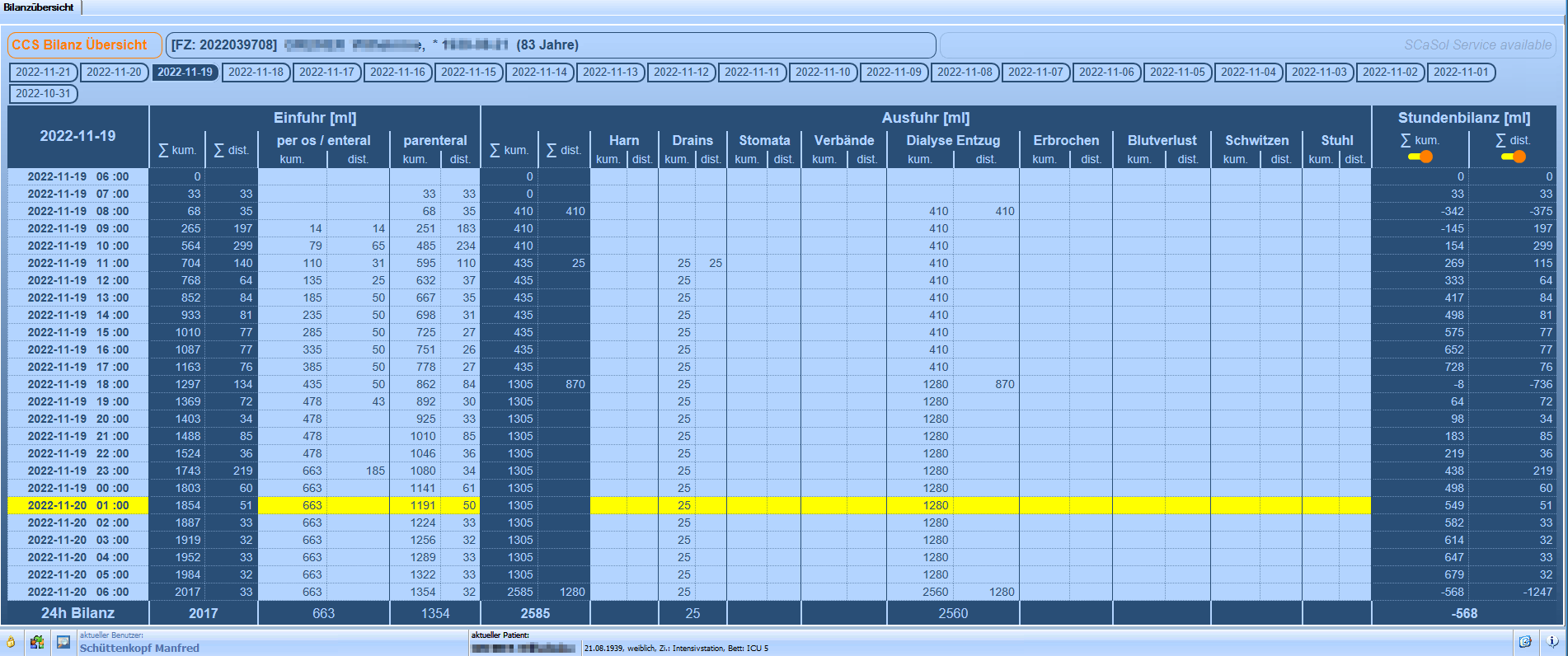The height and width of the screenshot is (656, 1568).
Task: Switch to the 2022-11-21 date tab
Action: tap(43, 73)
